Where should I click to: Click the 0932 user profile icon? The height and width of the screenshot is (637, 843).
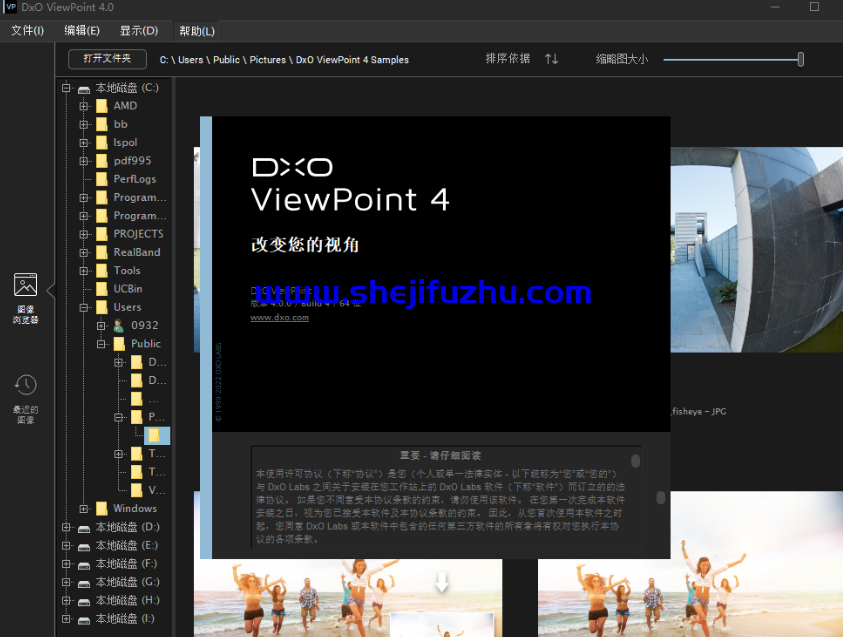coord(119,325)
